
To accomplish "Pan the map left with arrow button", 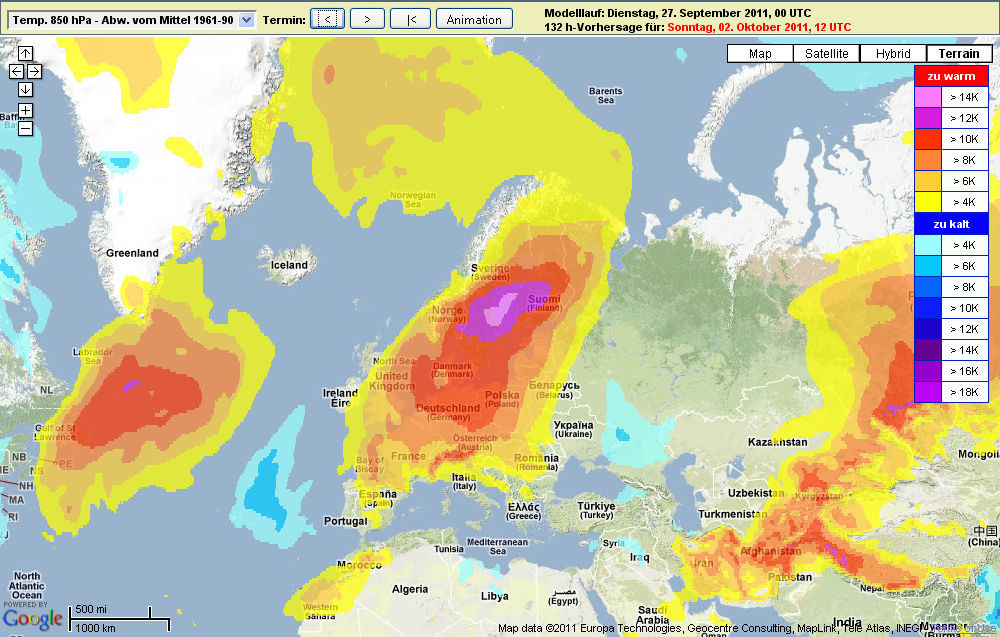I will tap(17, 71).
